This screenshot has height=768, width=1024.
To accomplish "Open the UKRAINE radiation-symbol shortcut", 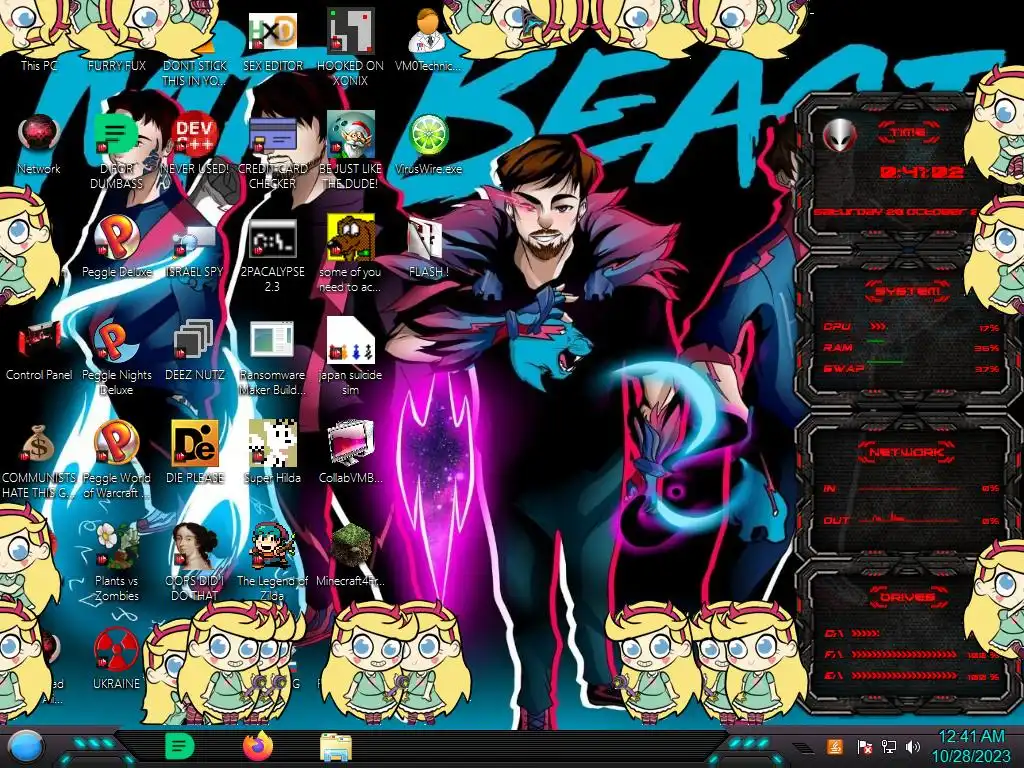I will click(x=116, y=650).
